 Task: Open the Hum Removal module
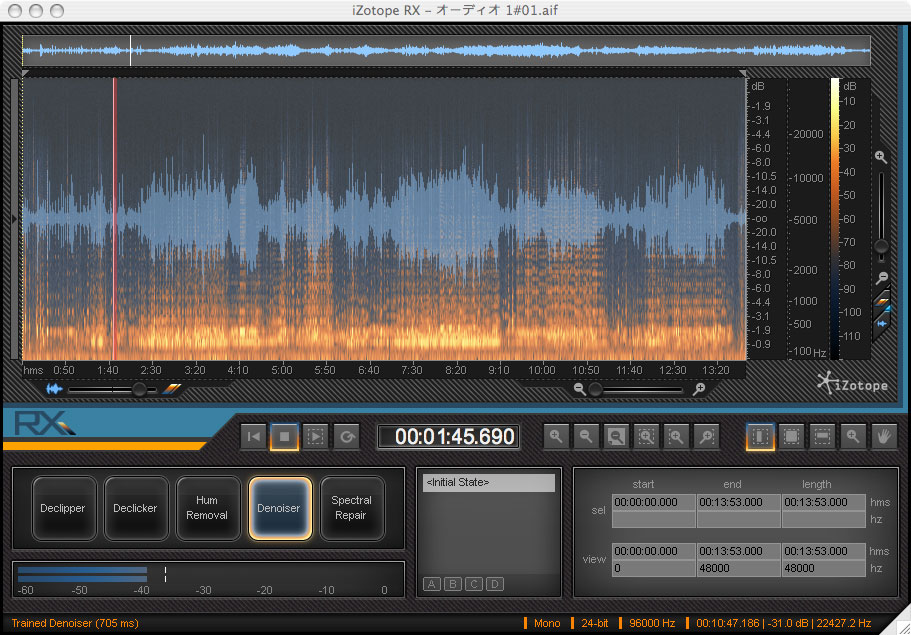pyautogui.click(x=207, y=508)
